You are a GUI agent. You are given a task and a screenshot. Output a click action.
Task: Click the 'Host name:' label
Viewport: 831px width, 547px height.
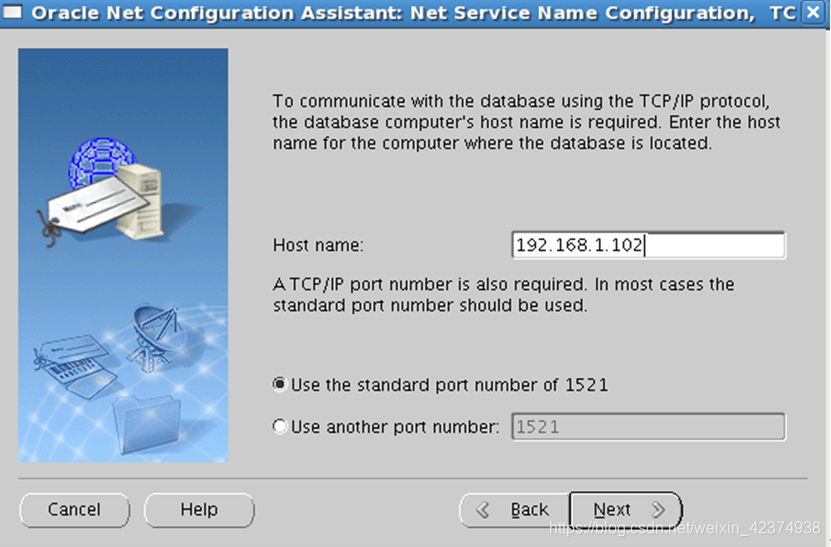pyautogui.click(x=318, y=245)
